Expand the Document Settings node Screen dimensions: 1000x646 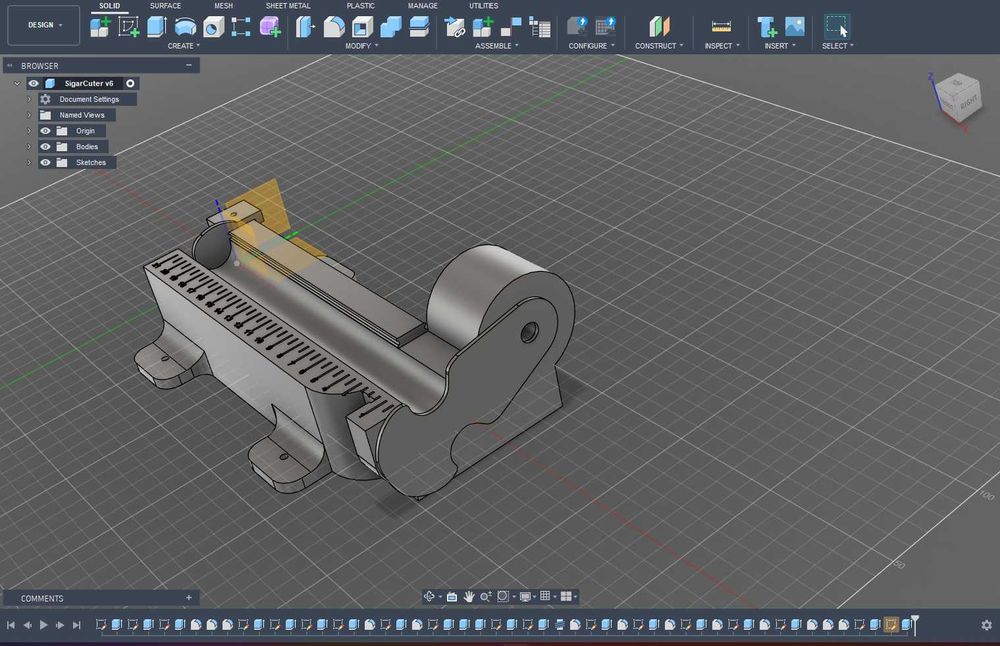(29, 99)
